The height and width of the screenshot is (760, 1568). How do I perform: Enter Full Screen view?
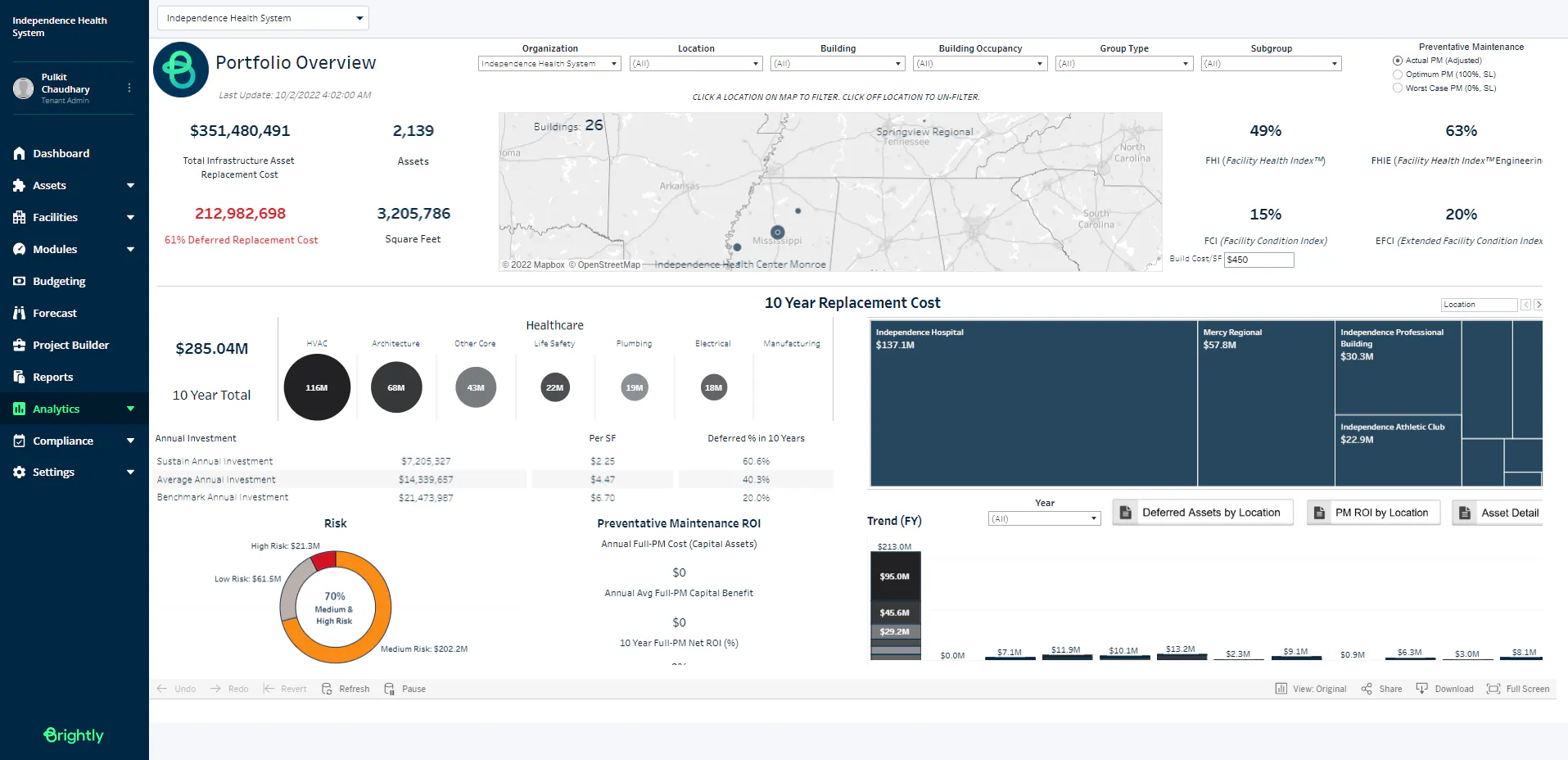[1493, 689]
